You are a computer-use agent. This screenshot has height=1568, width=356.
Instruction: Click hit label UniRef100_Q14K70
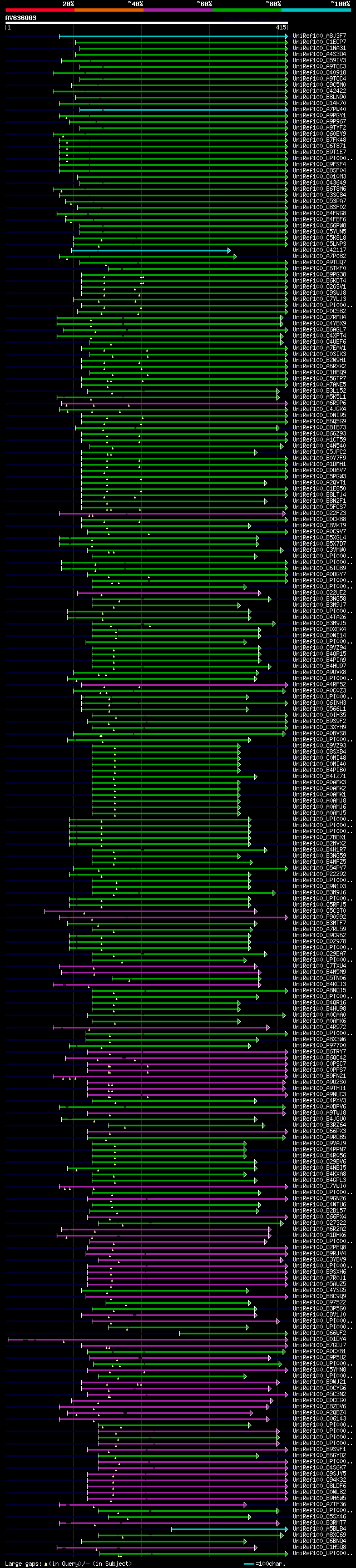click(319, 103)
